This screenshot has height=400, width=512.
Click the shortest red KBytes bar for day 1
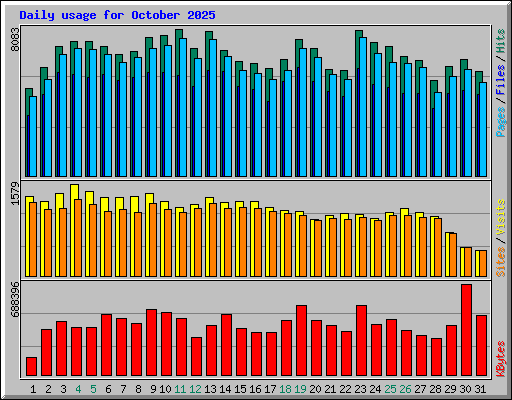coord(31,367)
